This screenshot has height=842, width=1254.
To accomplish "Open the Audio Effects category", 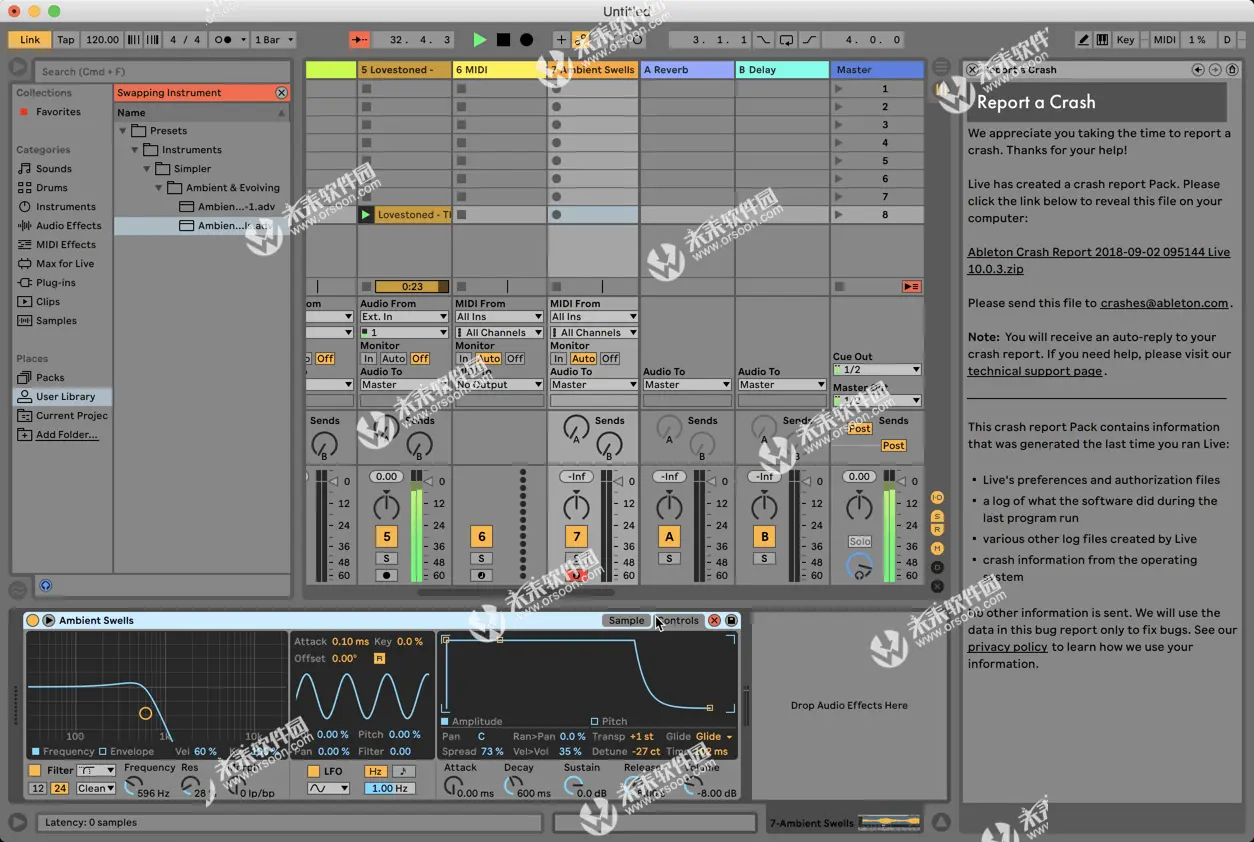I will click(x=69, y=225).
